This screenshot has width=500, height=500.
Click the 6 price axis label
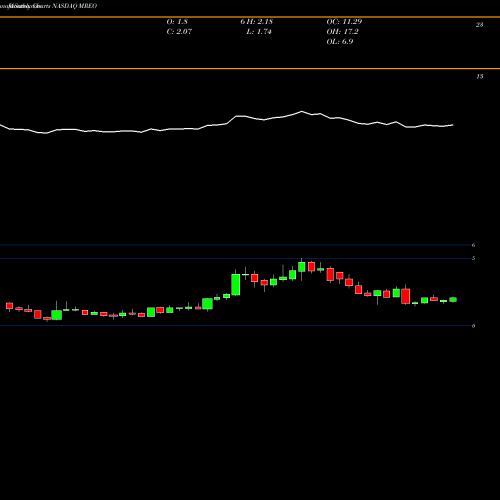point(473,245)
